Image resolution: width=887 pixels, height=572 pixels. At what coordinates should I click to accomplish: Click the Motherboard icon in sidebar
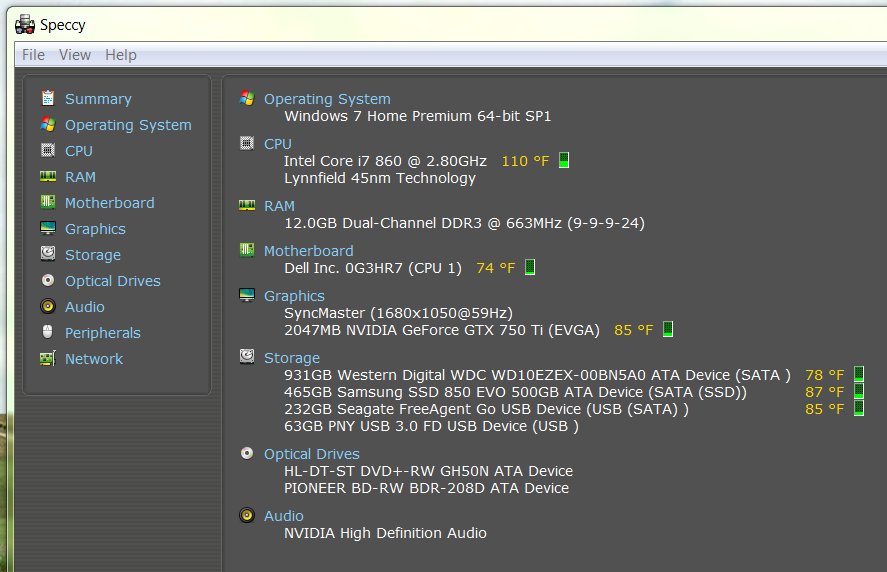point(47,202)
